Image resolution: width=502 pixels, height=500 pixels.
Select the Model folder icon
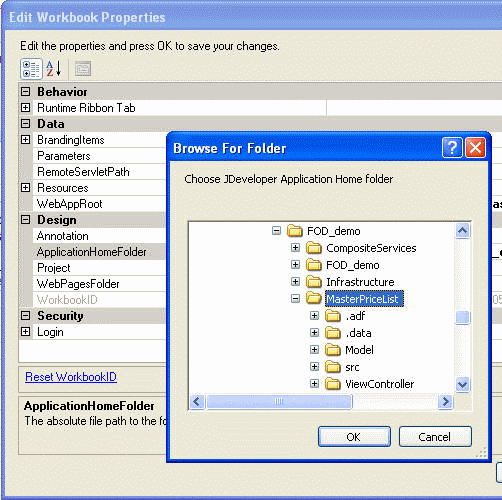(x=333, y=350)
